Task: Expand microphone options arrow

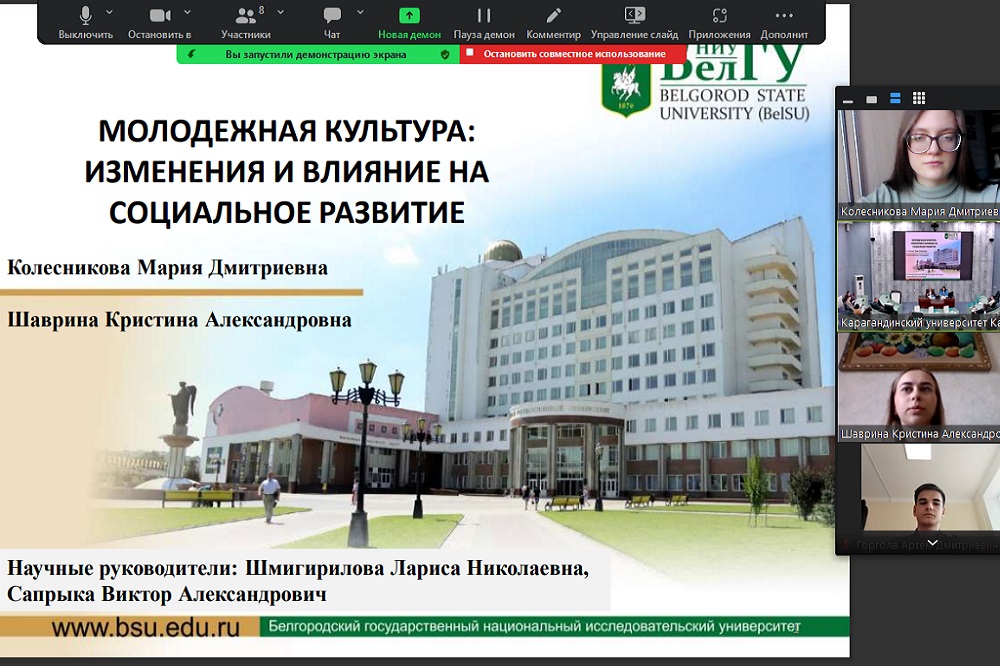Action: 109,12
